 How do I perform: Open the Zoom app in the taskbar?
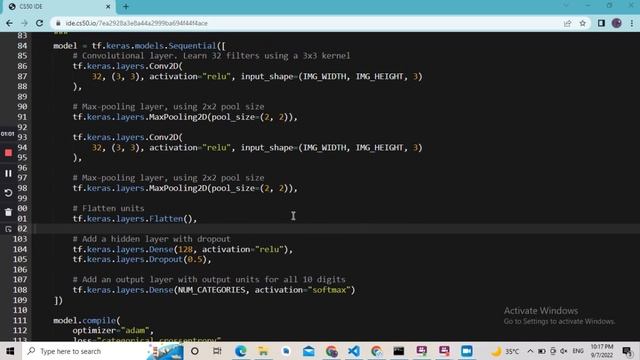pos(467,351)
